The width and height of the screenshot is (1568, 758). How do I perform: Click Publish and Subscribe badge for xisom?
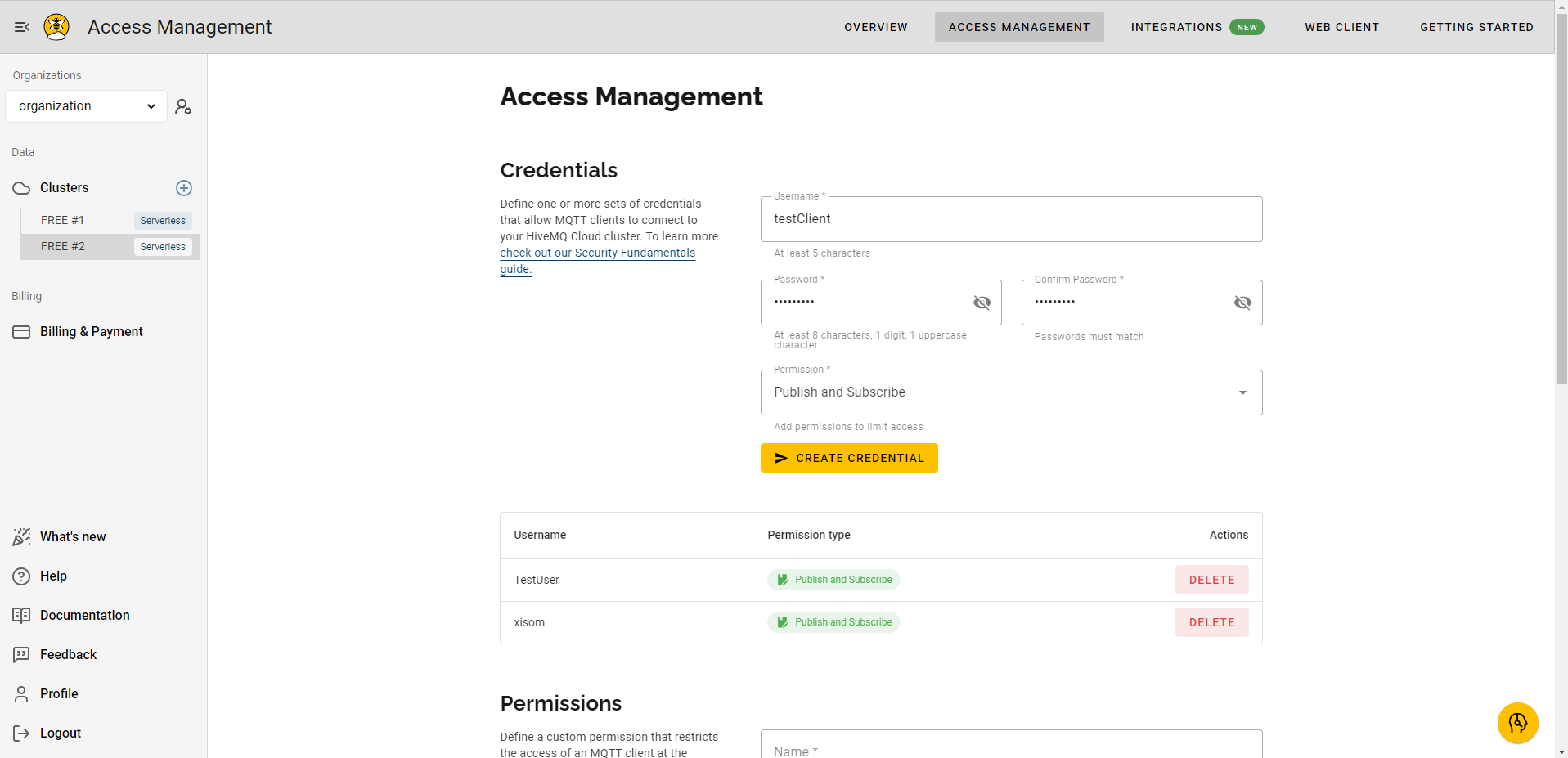[x=833, y=622]
